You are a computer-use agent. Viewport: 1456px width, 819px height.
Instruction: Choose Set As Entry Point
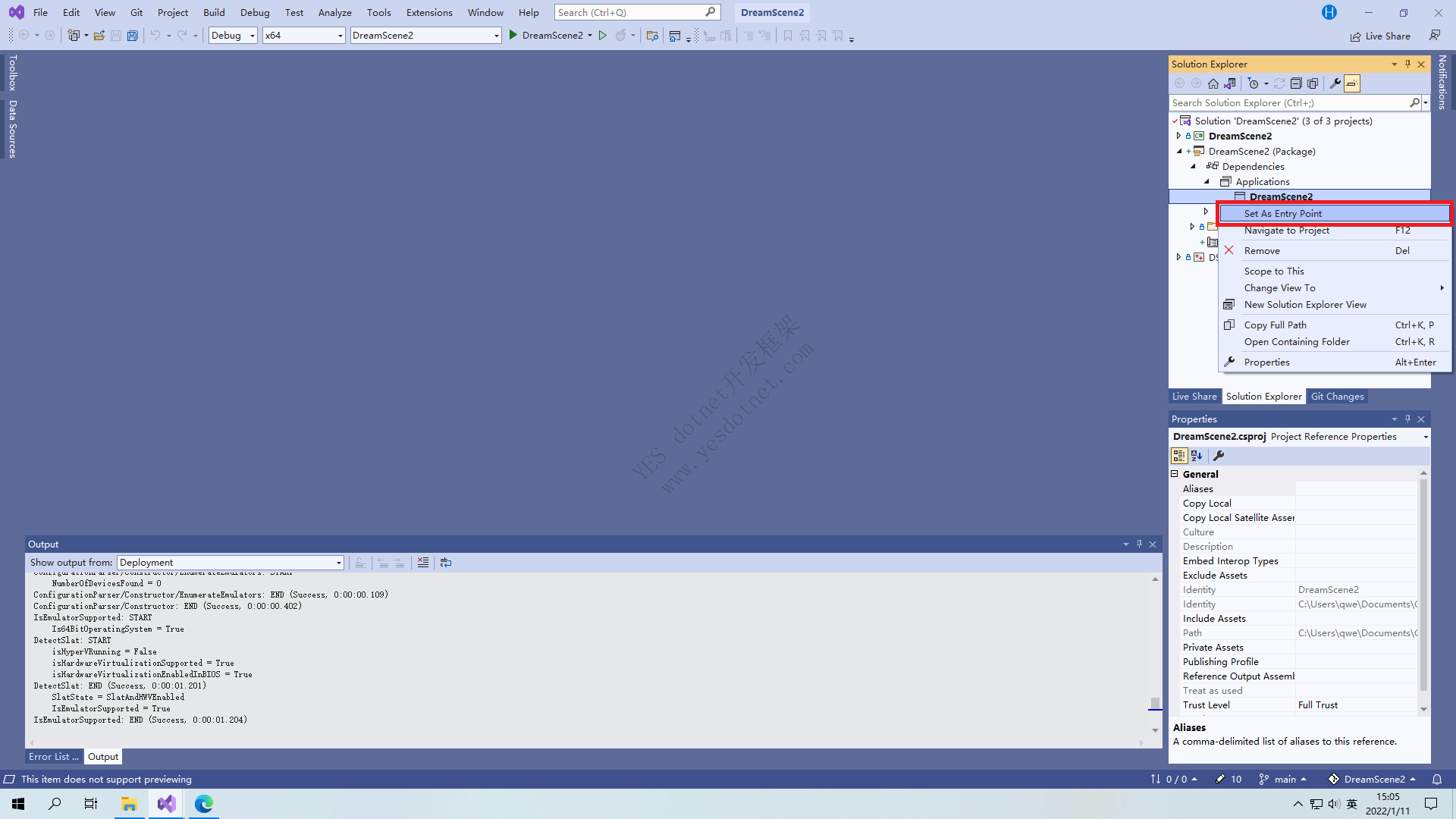tap(1335, 214)
